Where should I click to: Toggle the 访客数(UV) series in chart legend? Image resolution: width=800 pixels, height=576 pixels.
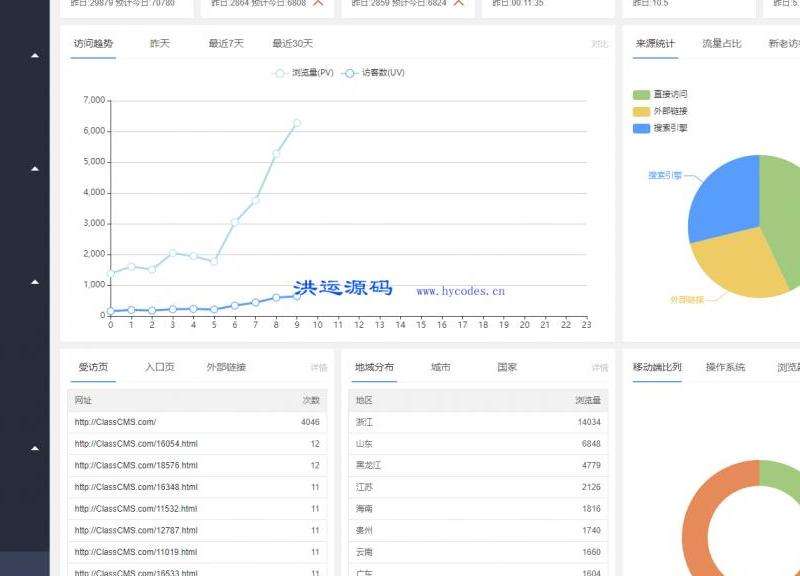pos(374,73)
